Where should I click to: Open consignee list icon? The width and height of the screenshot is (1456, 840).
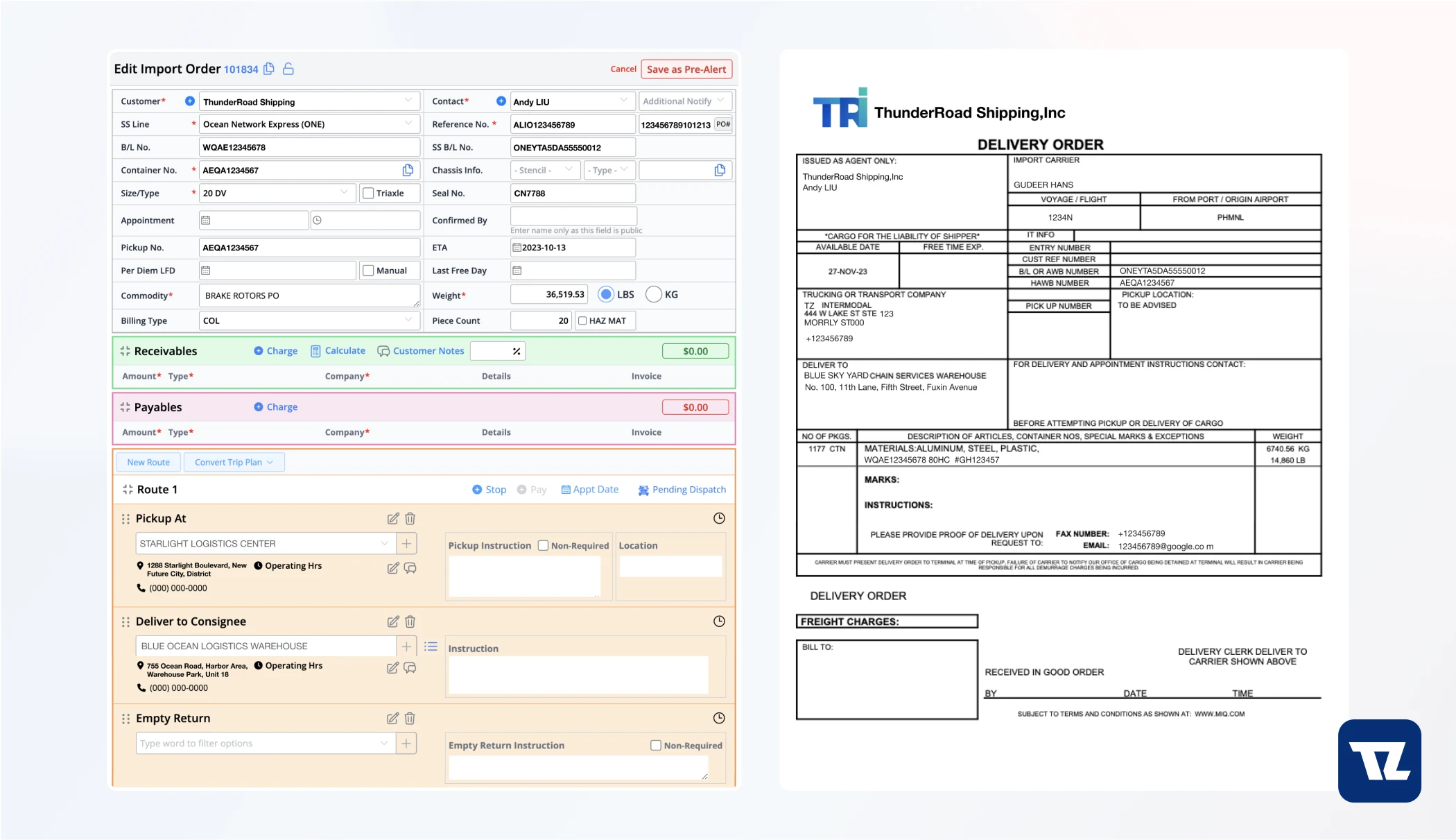(x=431, y=646)
